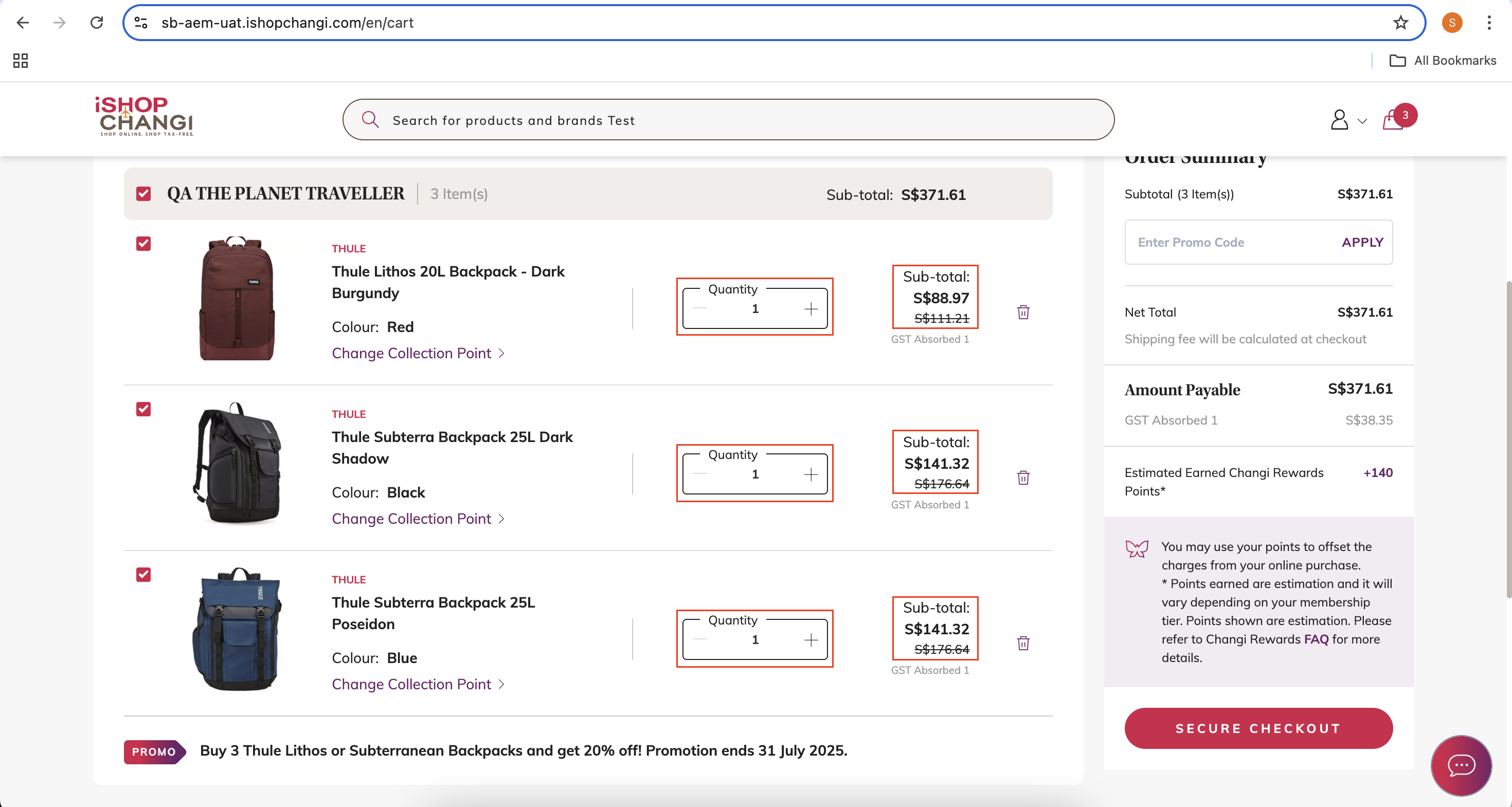
Task: Open the orange S profile avatar
Action: pyautogui.click(x=1452, y=23)
